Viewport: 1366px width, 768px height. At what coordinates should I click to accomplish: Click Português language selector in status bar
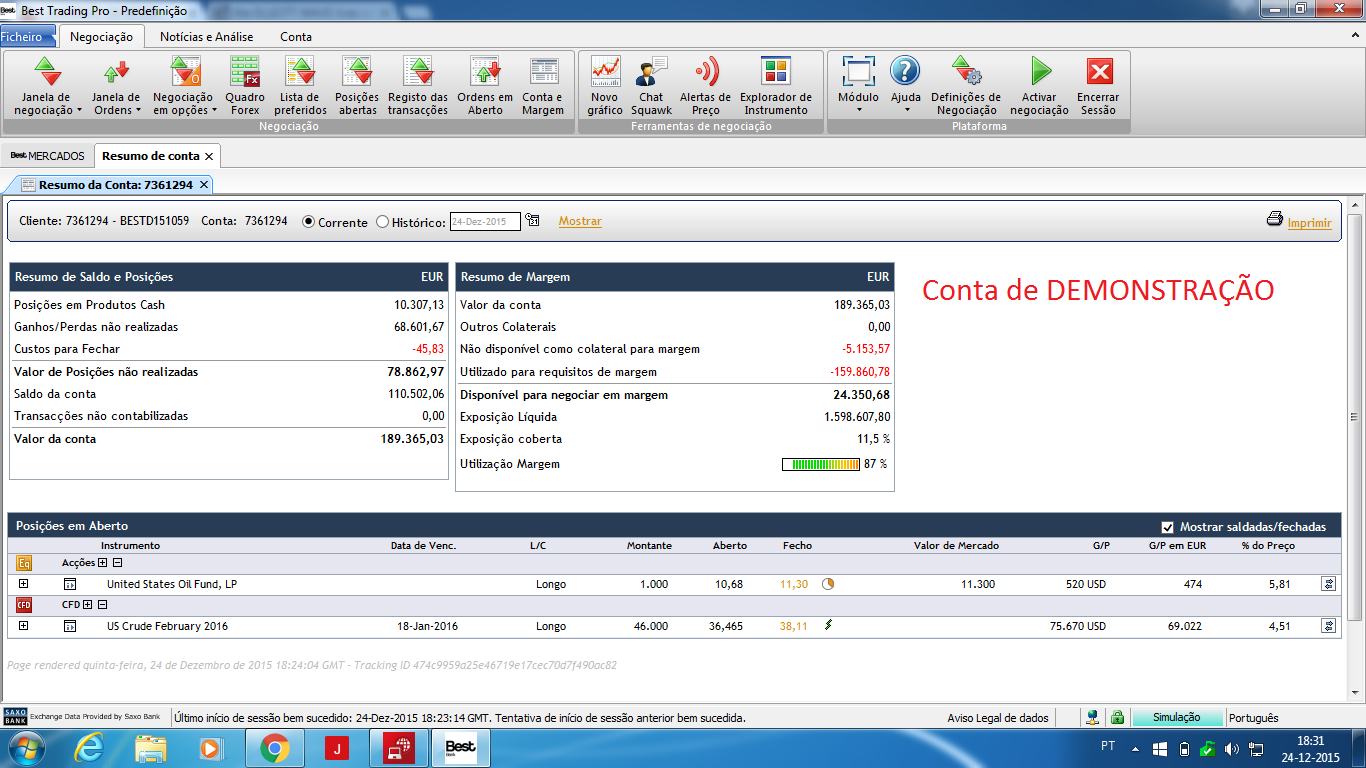pos(1253,718)
